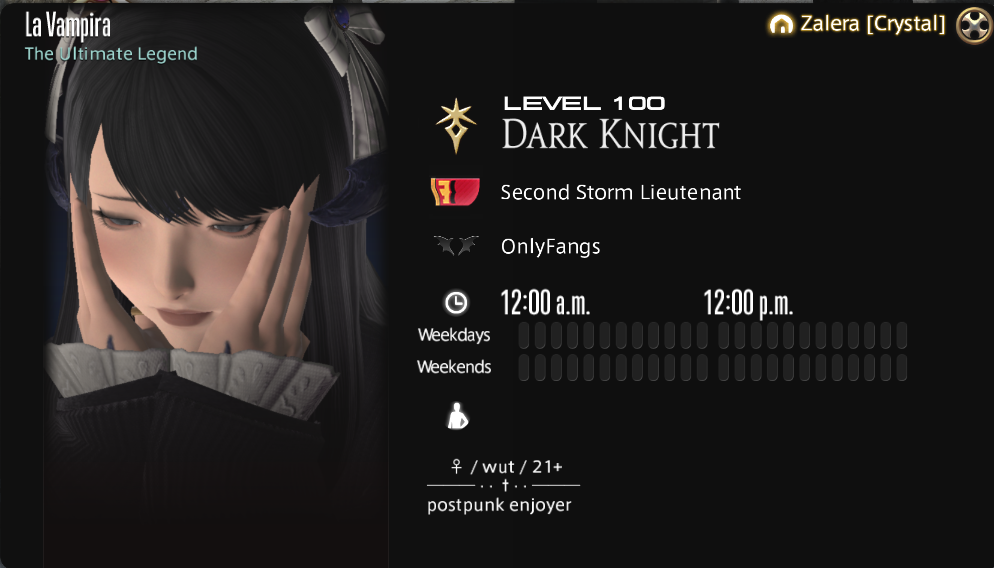Click the OnlyFangs free company name
Screen dimensions: 994x568
pyautogui.click(x=550, y=246)
